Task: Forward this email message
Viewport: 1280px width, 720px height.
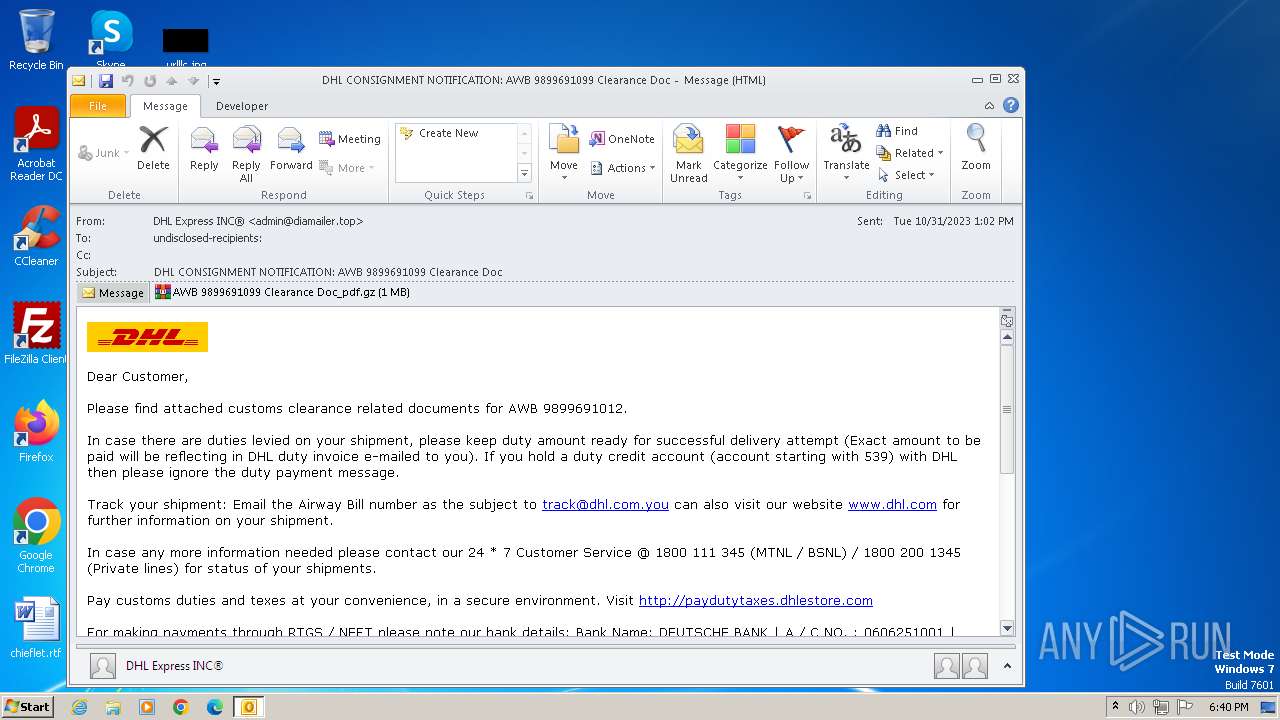Action: pos(291,150)
